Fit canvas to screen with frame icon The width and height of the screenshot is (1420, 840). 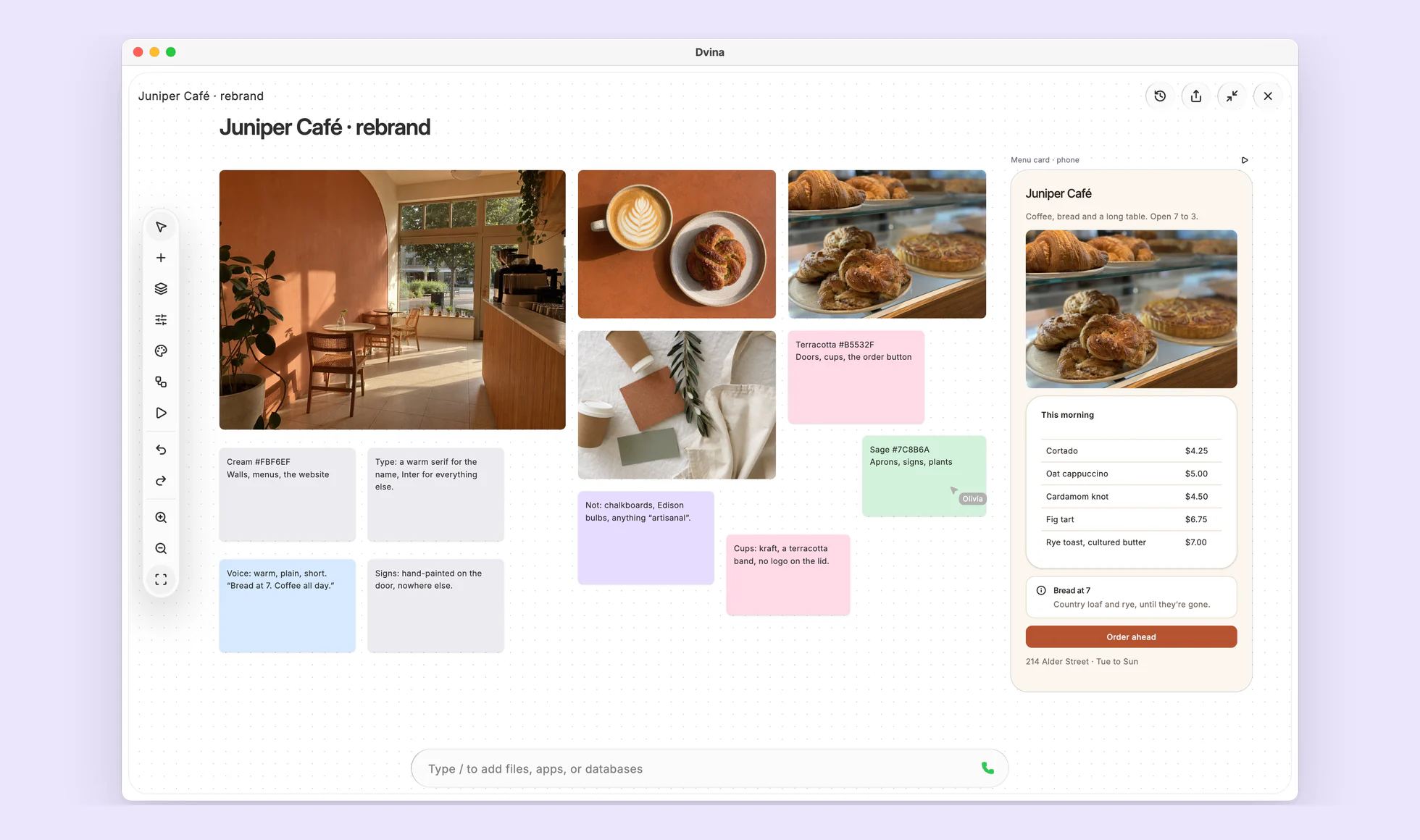(x=161, y=579)
